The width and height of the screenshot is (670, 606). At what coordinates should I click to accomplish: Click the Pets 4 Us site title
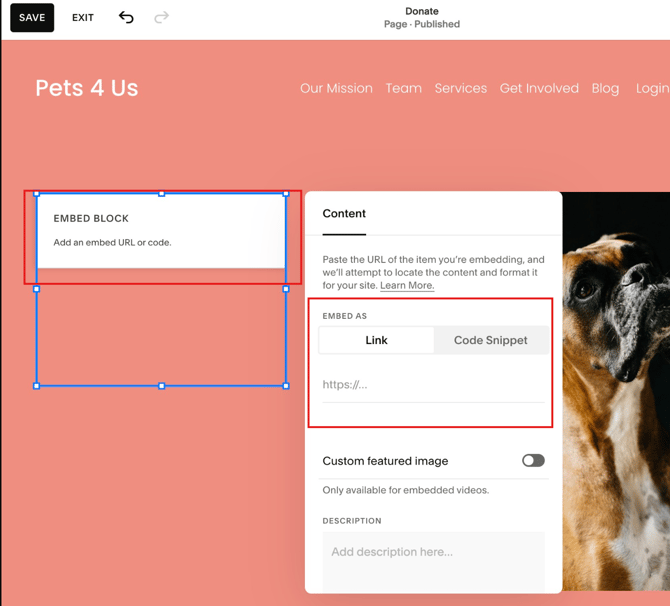(87, 88)
